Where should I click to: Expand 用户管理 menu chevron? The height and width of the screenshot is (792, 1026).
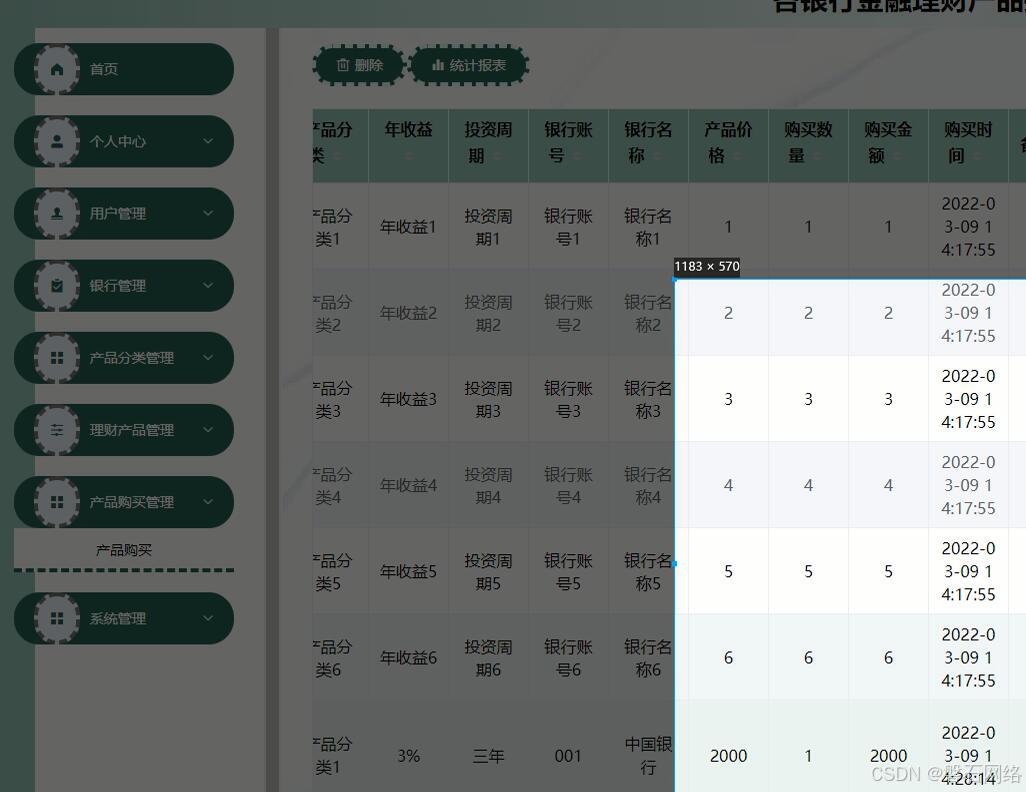pyautogui.click(x=208, y=213)
